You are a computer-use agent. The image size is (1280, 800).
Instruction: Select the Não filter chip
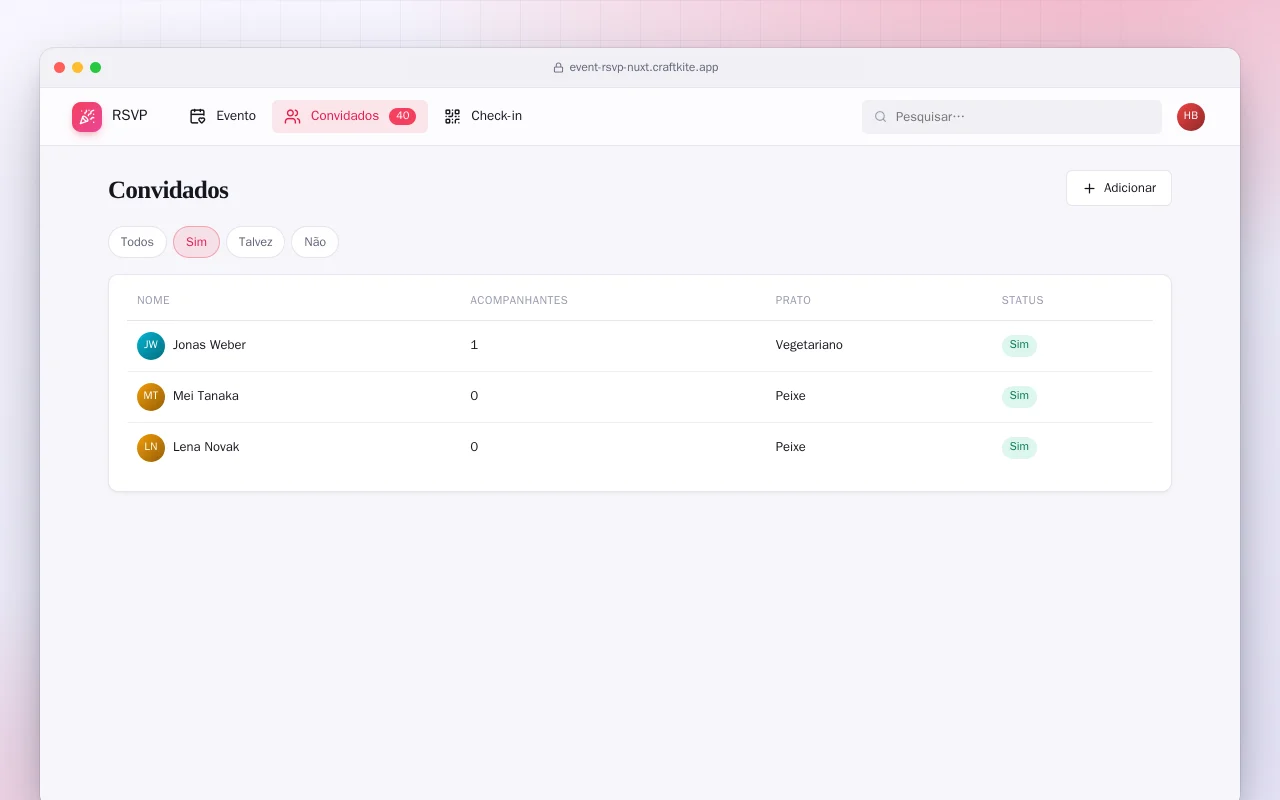coord(315,242)
